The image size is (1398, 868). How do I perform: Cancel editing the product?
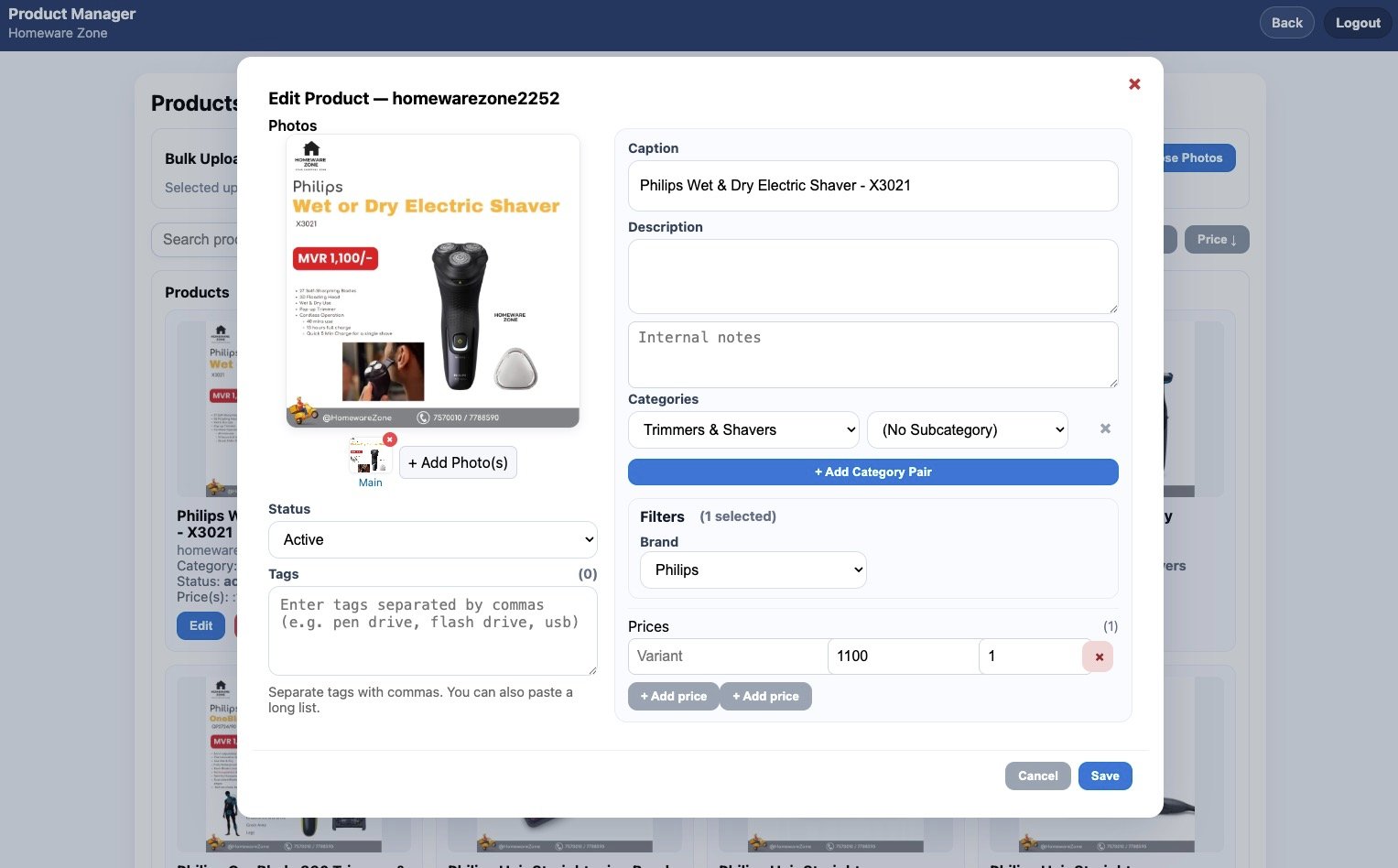[1037, 776]
